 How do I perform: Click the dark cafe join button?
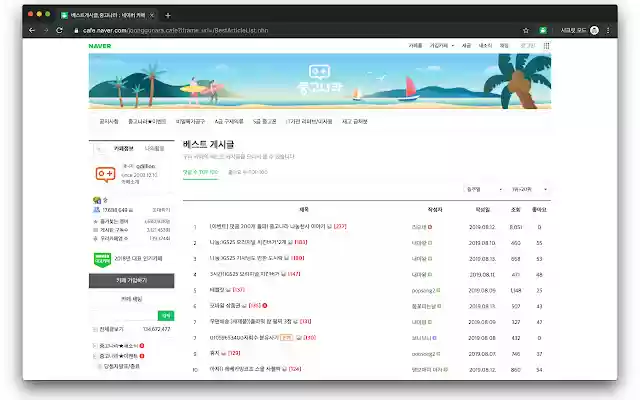[131, 281]
